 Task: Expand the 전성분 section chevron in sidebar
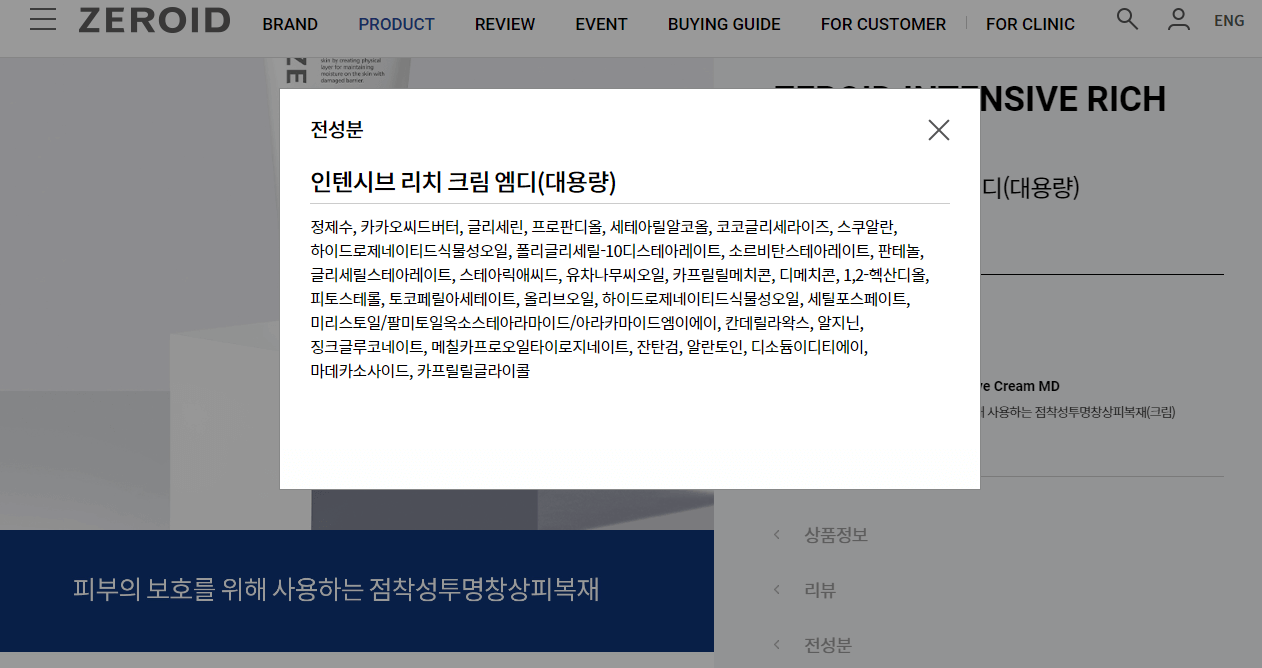[x=777, y=645]
